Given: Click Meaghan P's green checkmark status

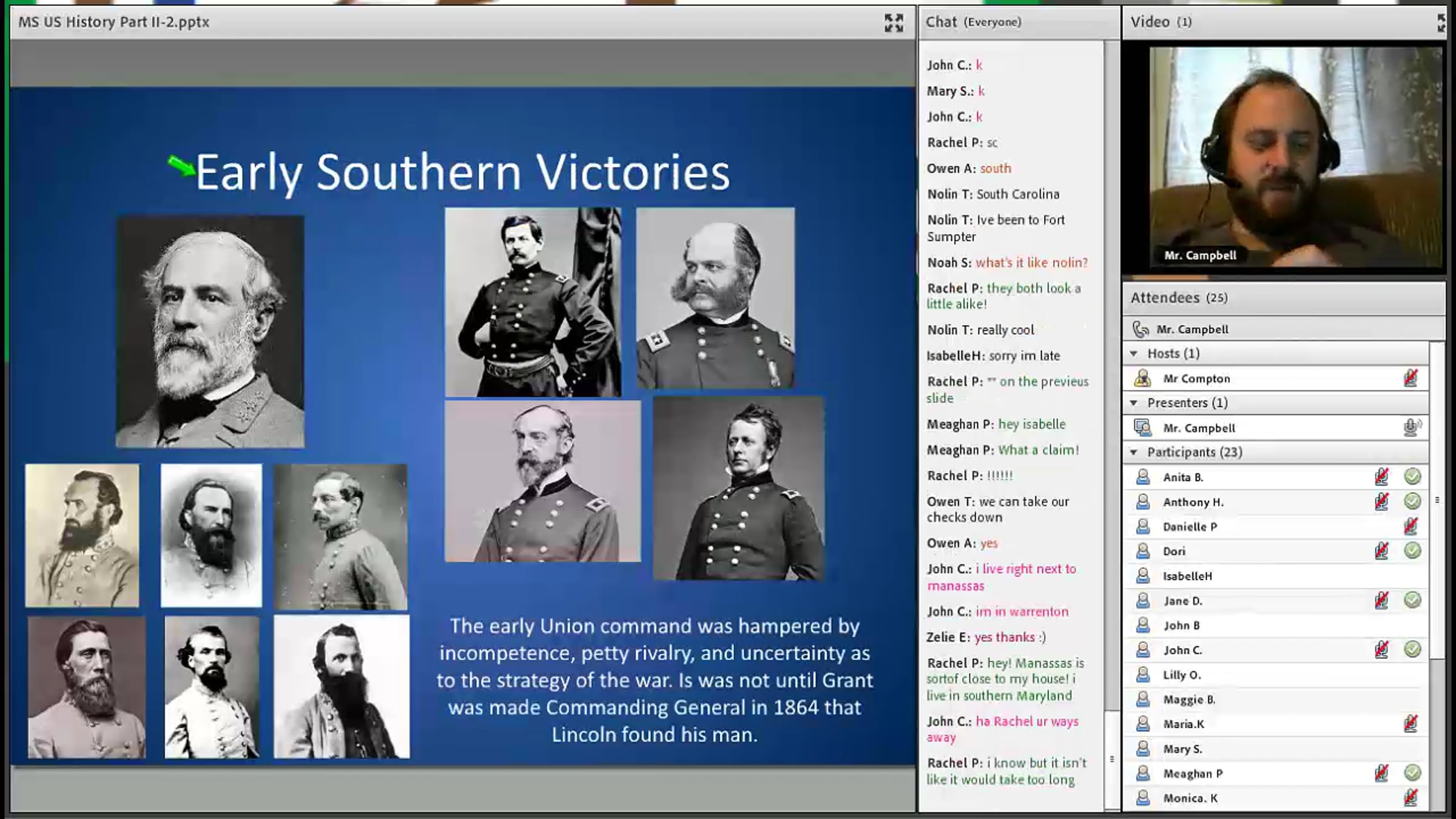Looking at the screenshot, I should [1412, 773].
